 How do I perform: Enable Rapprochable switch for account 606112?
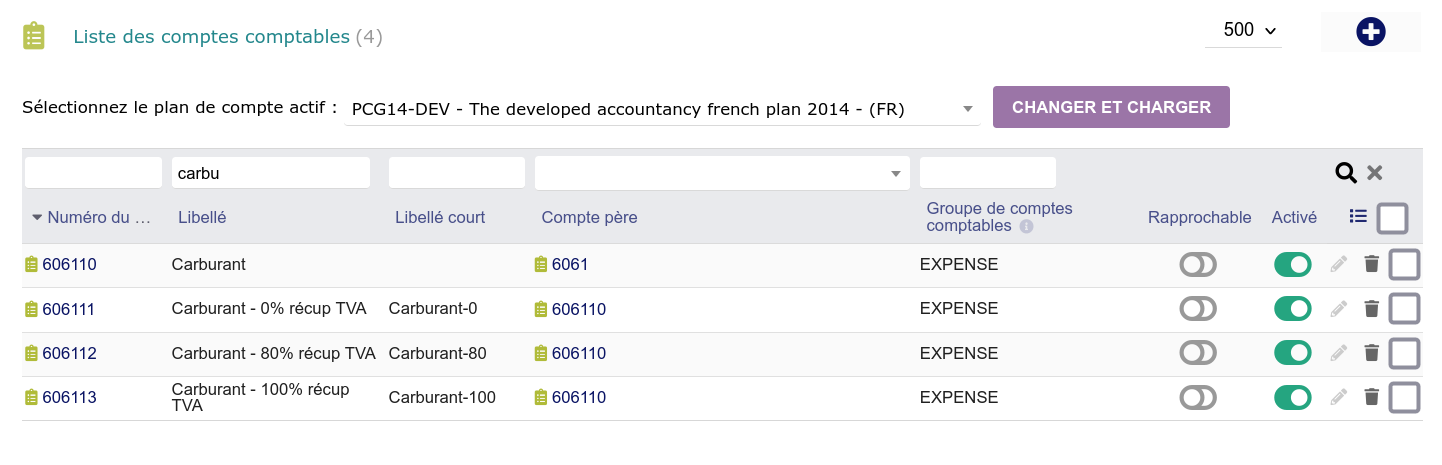[1198, 353]
